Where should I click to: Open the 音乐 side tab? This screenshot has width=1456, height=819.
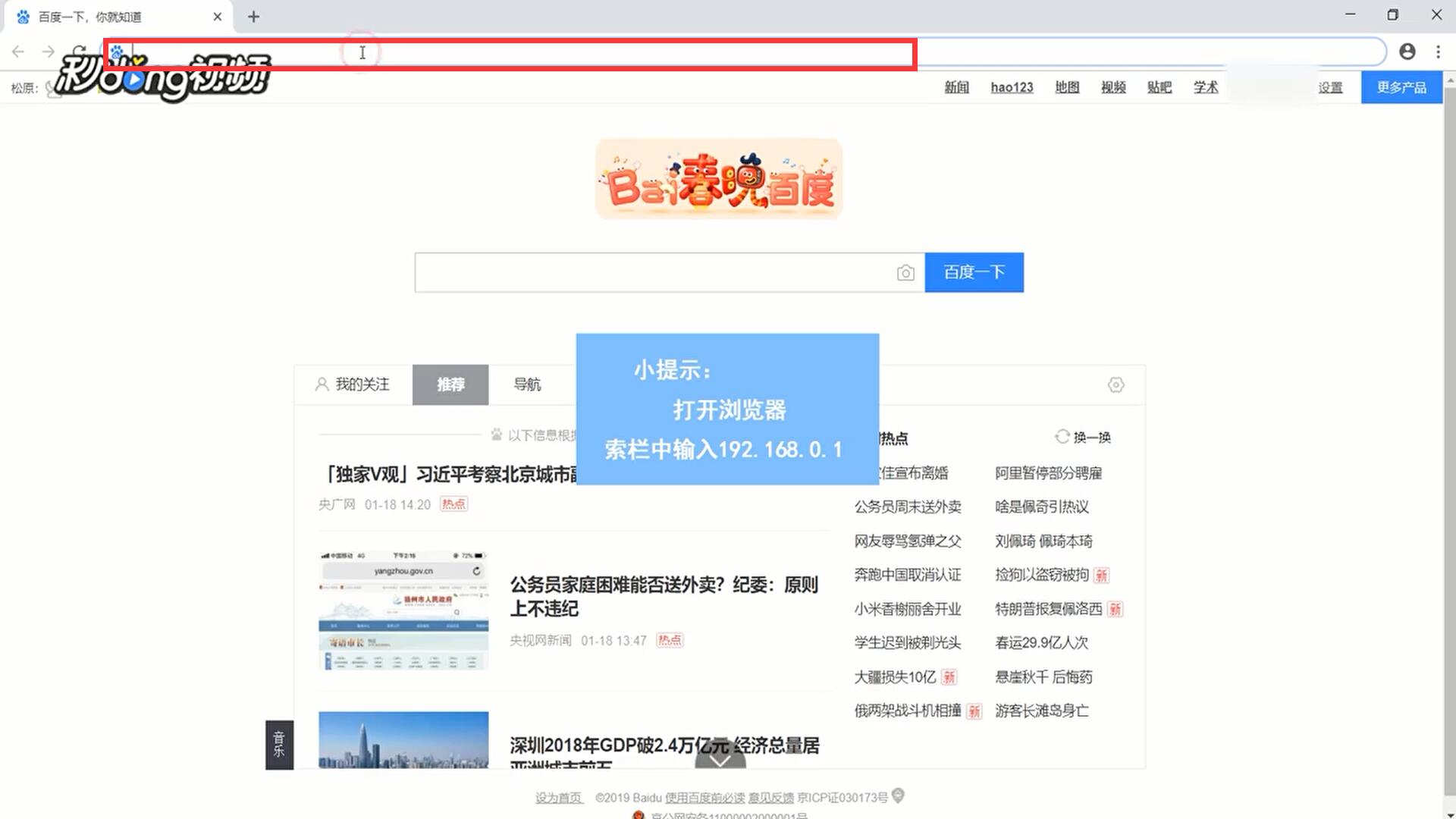click(x=279, y=745)
